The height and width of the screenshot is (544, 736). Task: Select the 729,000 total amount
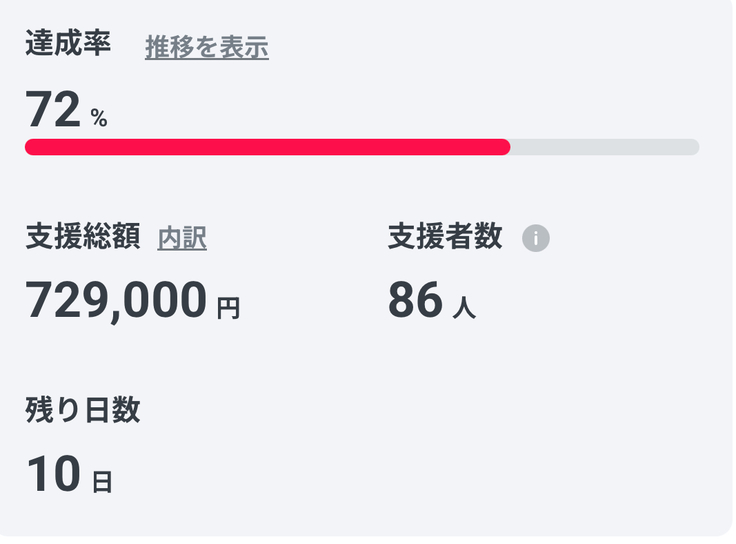(x=116, y=300)
